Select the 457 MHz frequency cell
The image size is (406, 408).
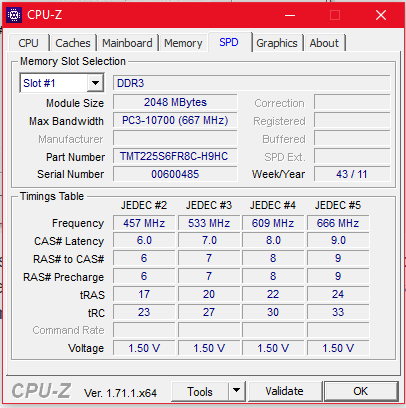pyautogui.click(x=144, y=223)
